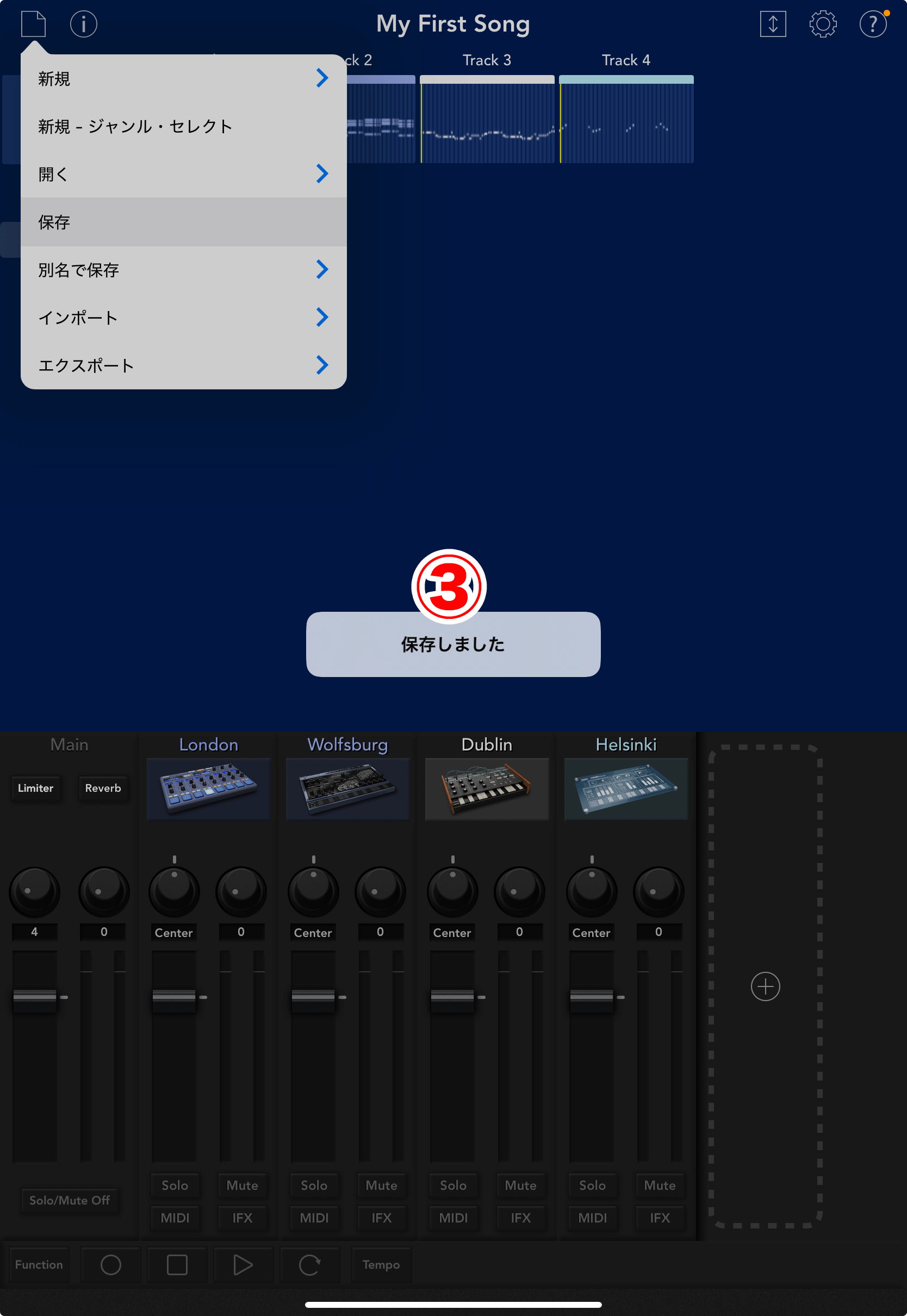This screenshot has height=1316, width=907.
Task: Expand the 別名で保存 submenu chevron
Action: pyautogui.click(x=322, y=269)
